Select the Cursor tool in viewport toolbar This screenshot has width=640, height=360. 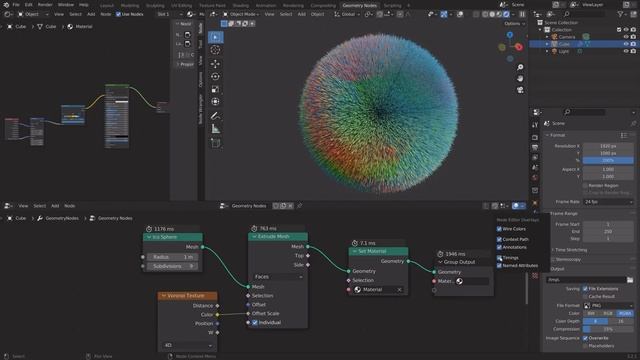216,50
